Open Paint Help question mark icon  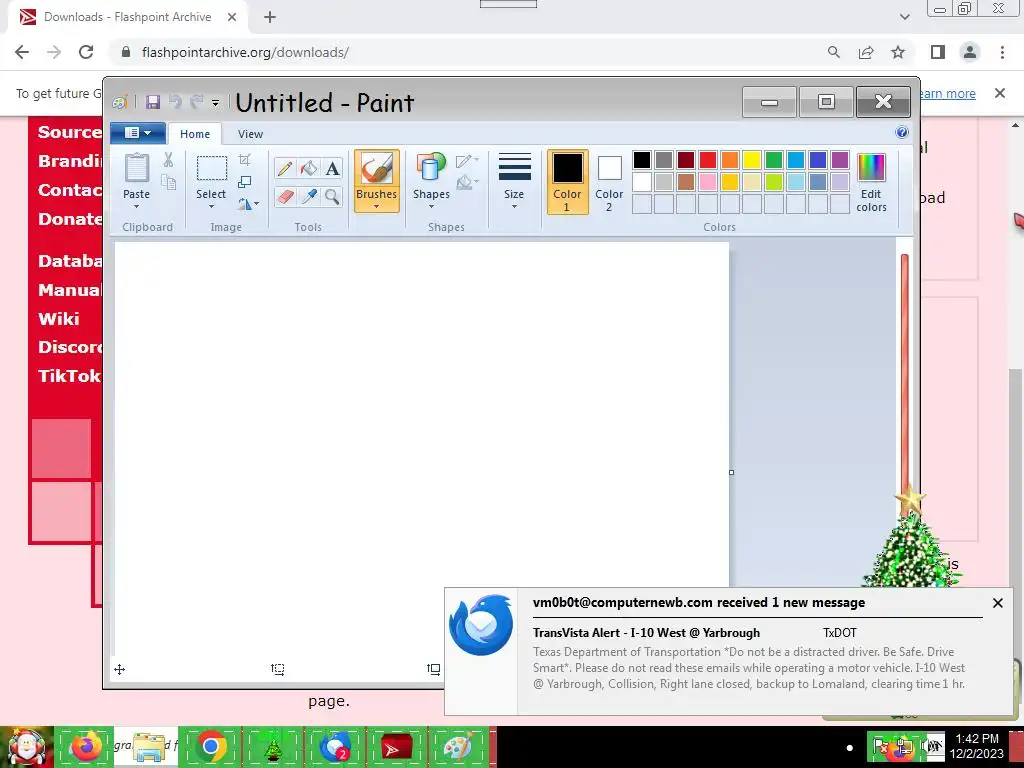(902, 133)
